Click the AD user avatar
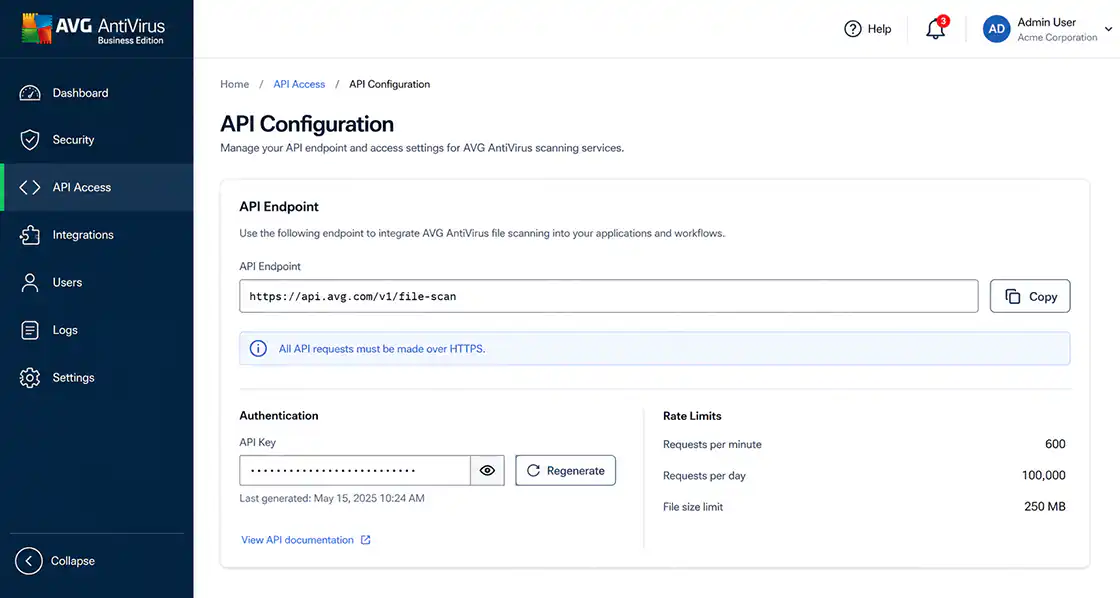 [996, 29]
